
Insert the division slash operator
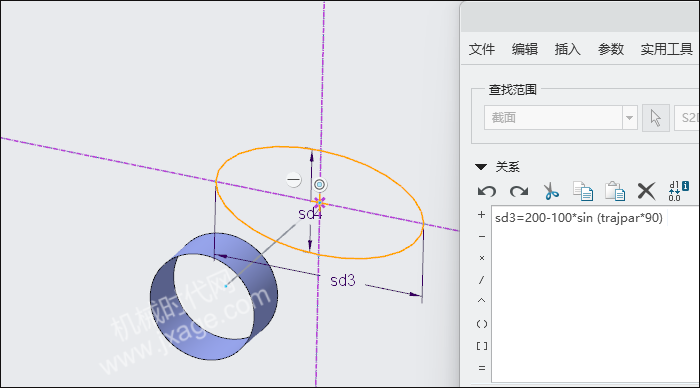coord(481,280)
